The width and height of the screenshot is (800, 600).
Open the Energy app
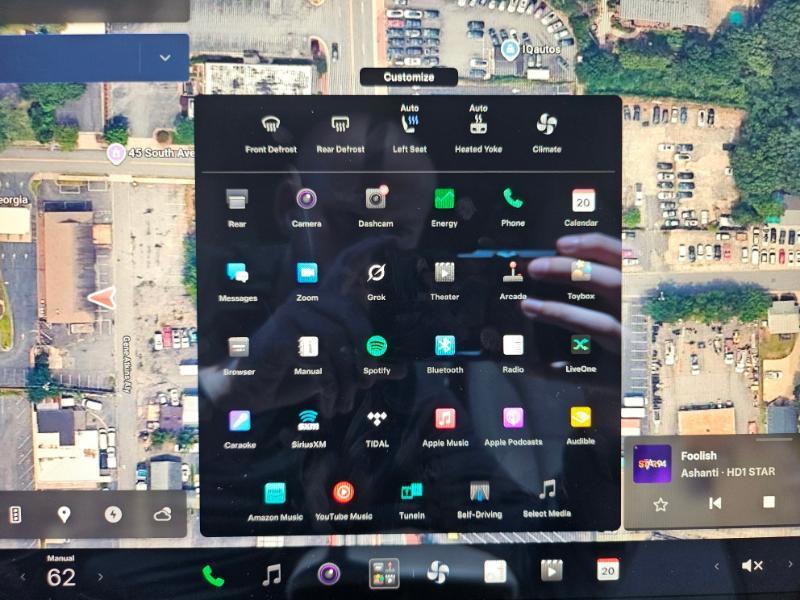coord(444,207)
